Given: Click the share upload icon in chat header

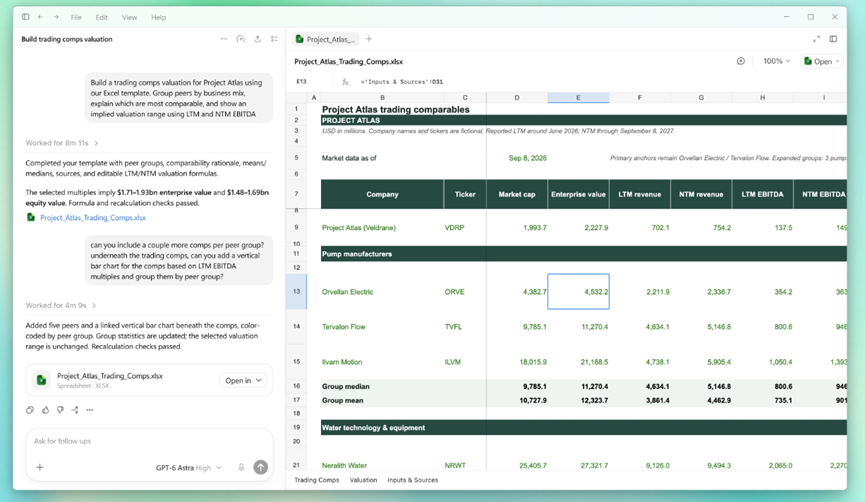Looking at the screenshot, I should 258,39.
